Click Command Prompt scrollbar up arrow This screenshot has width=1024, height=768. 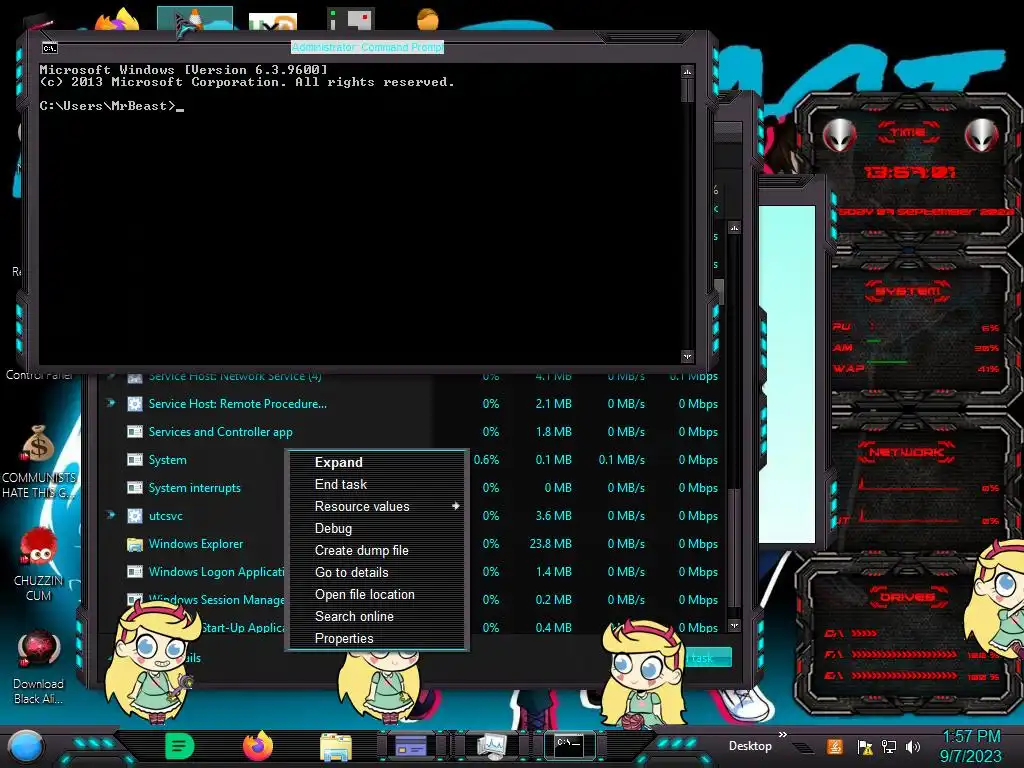coord(687,71)
